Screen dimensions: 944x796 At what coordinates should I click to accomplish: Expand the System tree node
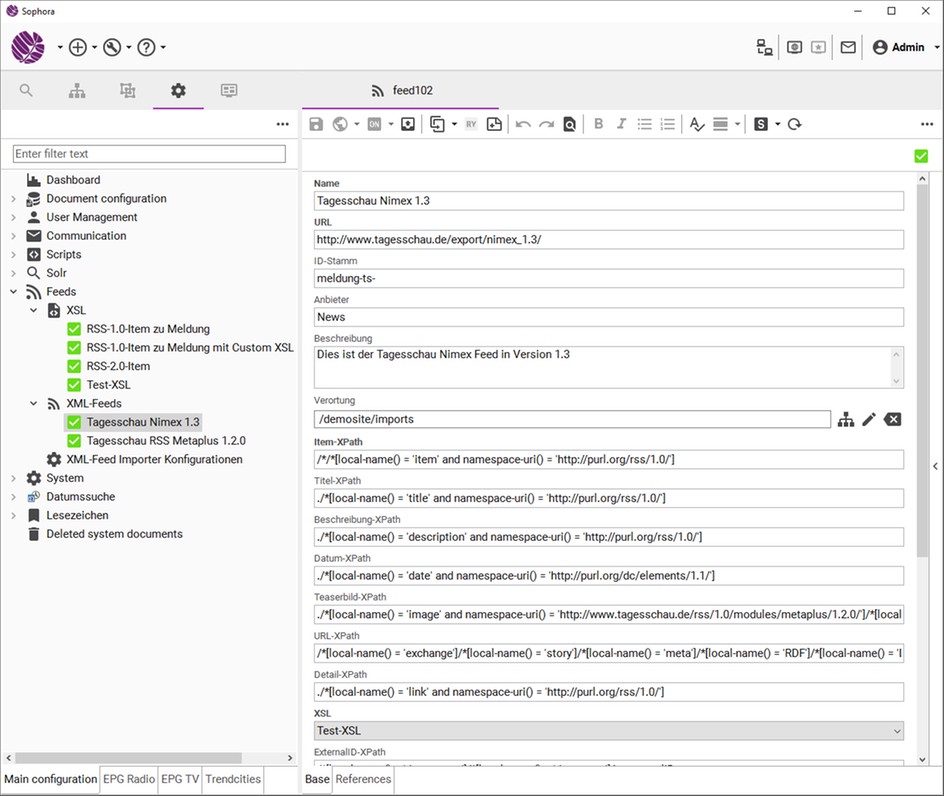13,478
